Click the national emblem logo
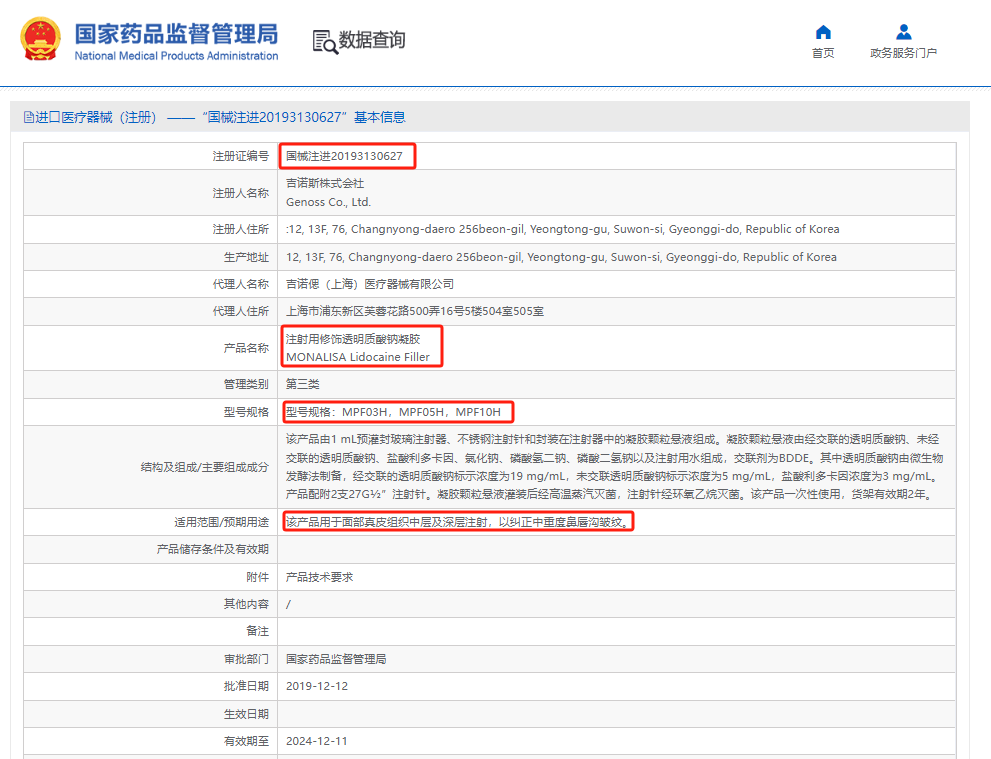The height and width of the screenshot is (759, 991). [x=40, y=39]
